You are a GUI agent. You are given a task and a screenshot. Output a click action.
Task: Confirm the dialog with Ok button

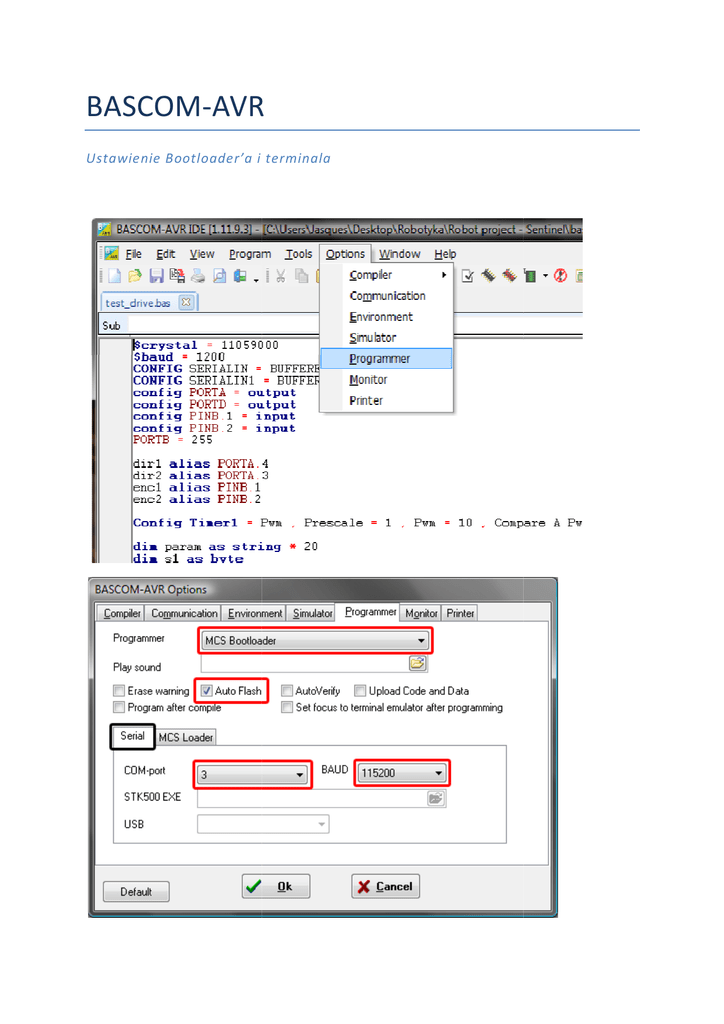point(276,886)
